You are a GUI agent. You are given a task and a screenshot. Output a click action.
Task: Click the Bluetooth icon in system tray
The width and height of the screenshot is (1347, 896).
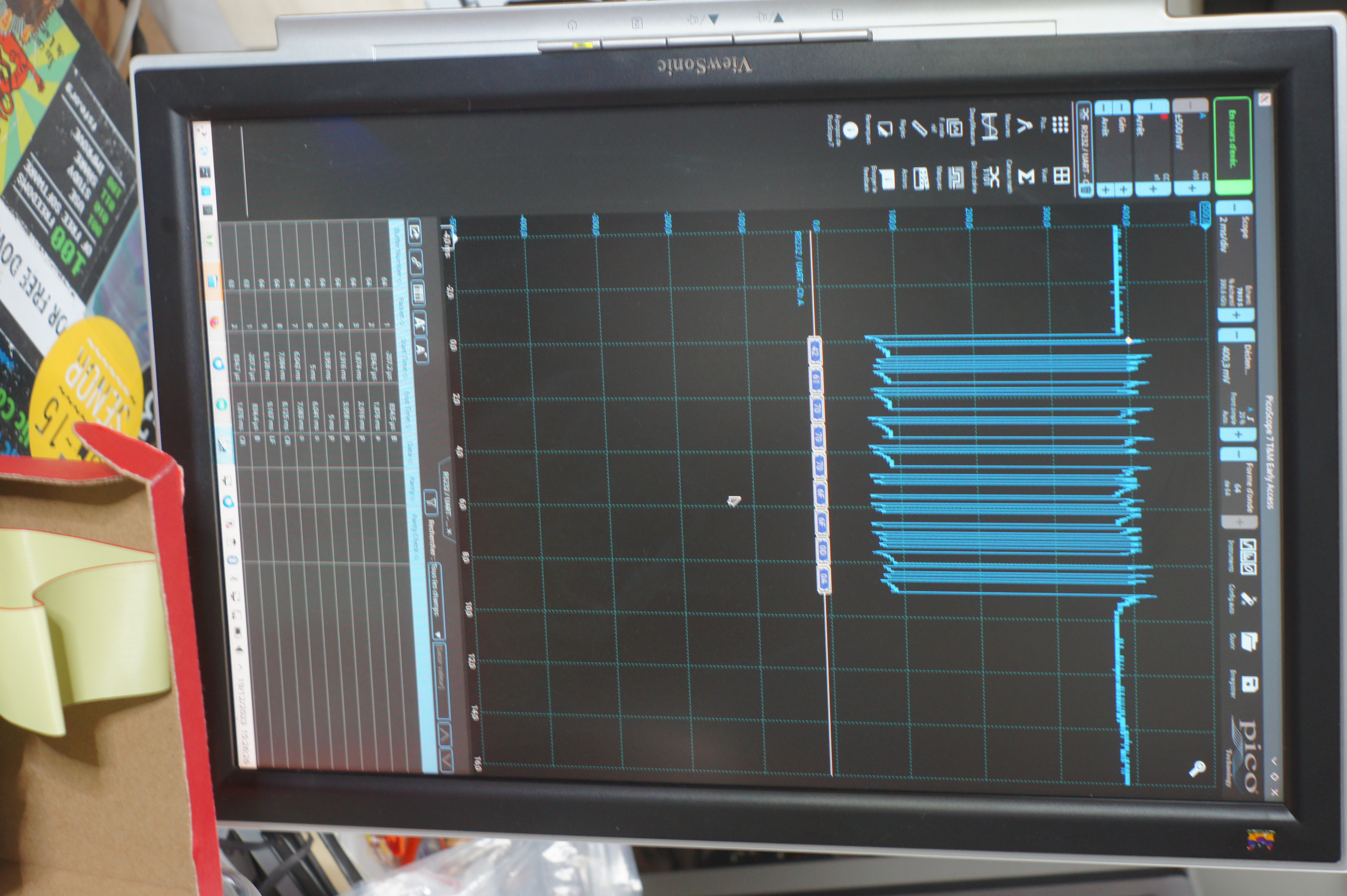[x=233, y=560]
